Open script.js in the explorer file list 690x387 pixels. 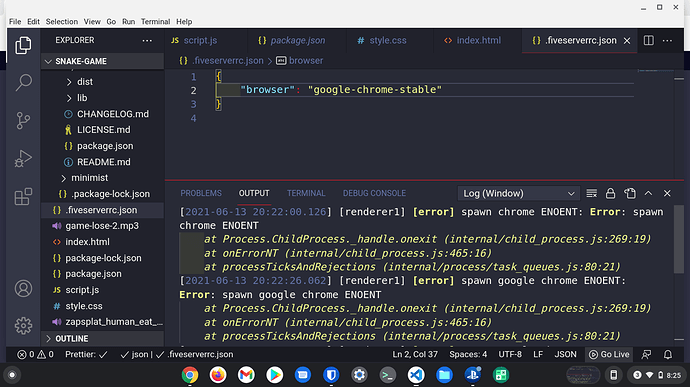pyautogui.click(x=82, y=290)
